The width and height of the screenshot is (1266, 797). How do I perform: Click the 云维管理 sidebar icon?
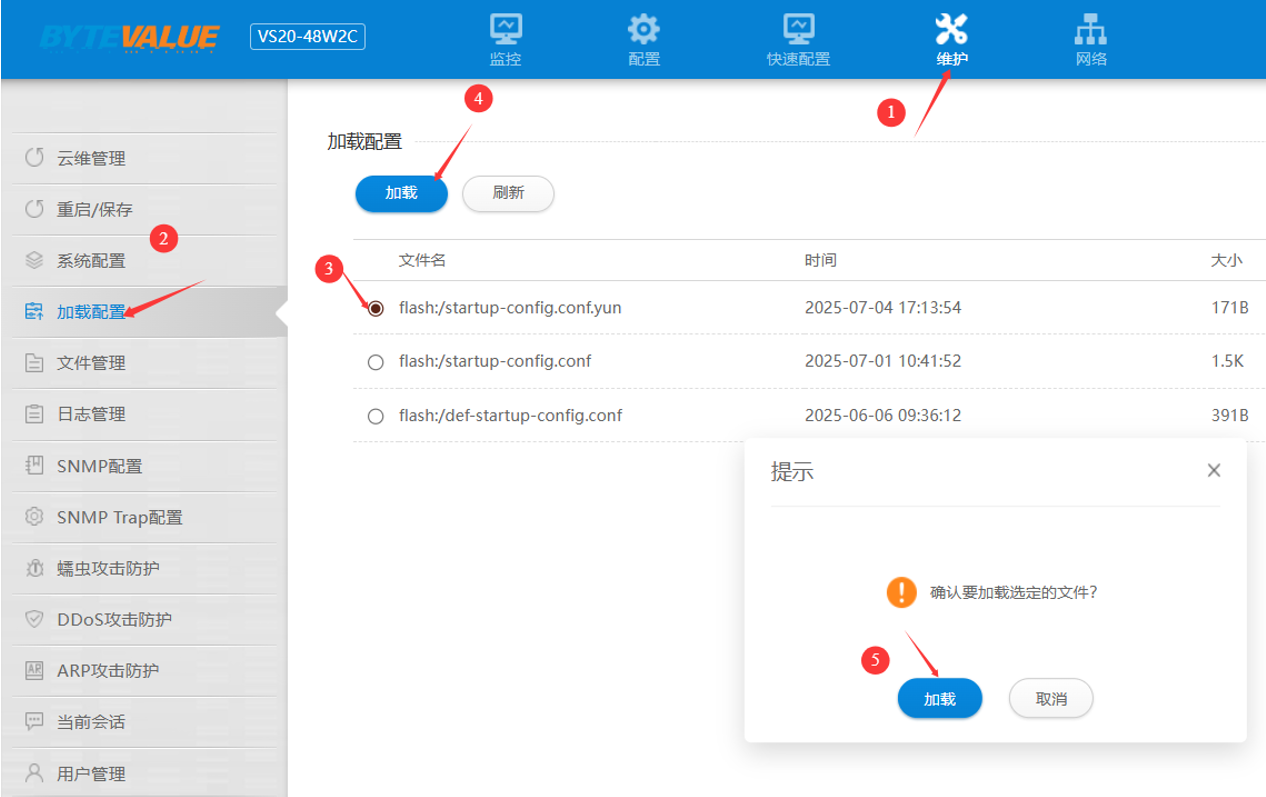[35, 158]
